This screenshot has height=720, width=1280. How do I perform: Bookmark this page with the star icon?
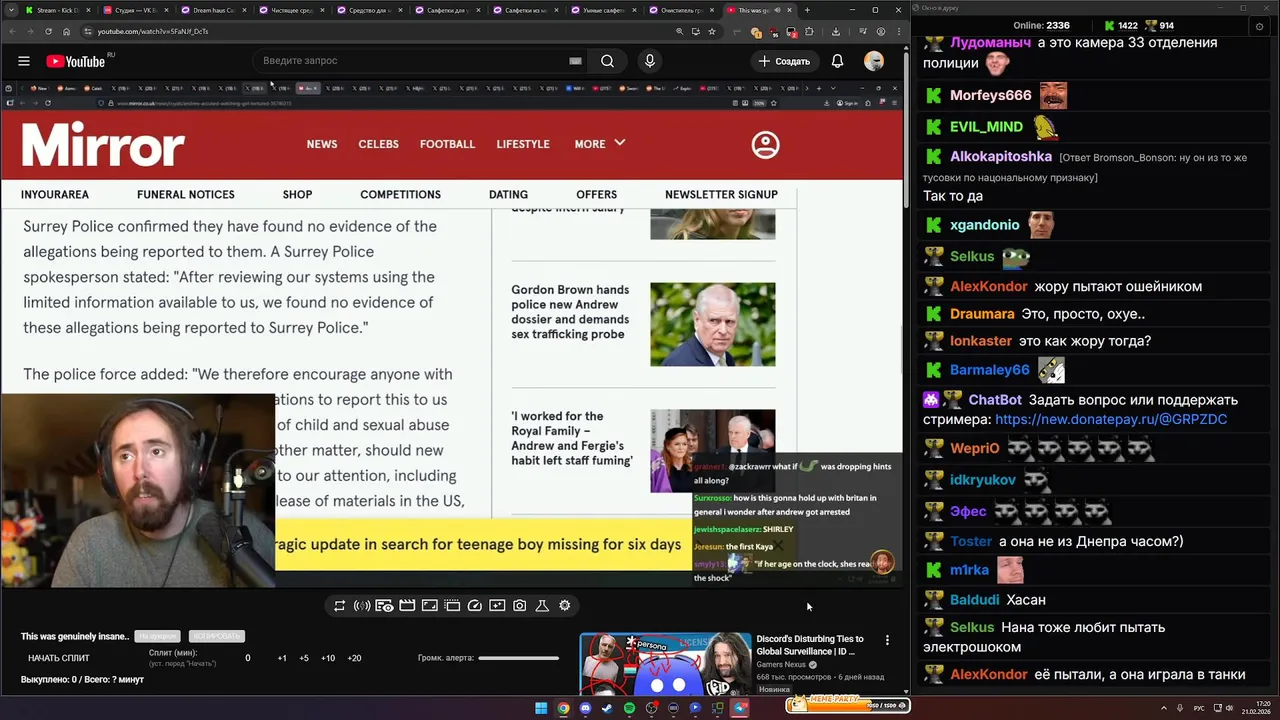pos(712,31)
